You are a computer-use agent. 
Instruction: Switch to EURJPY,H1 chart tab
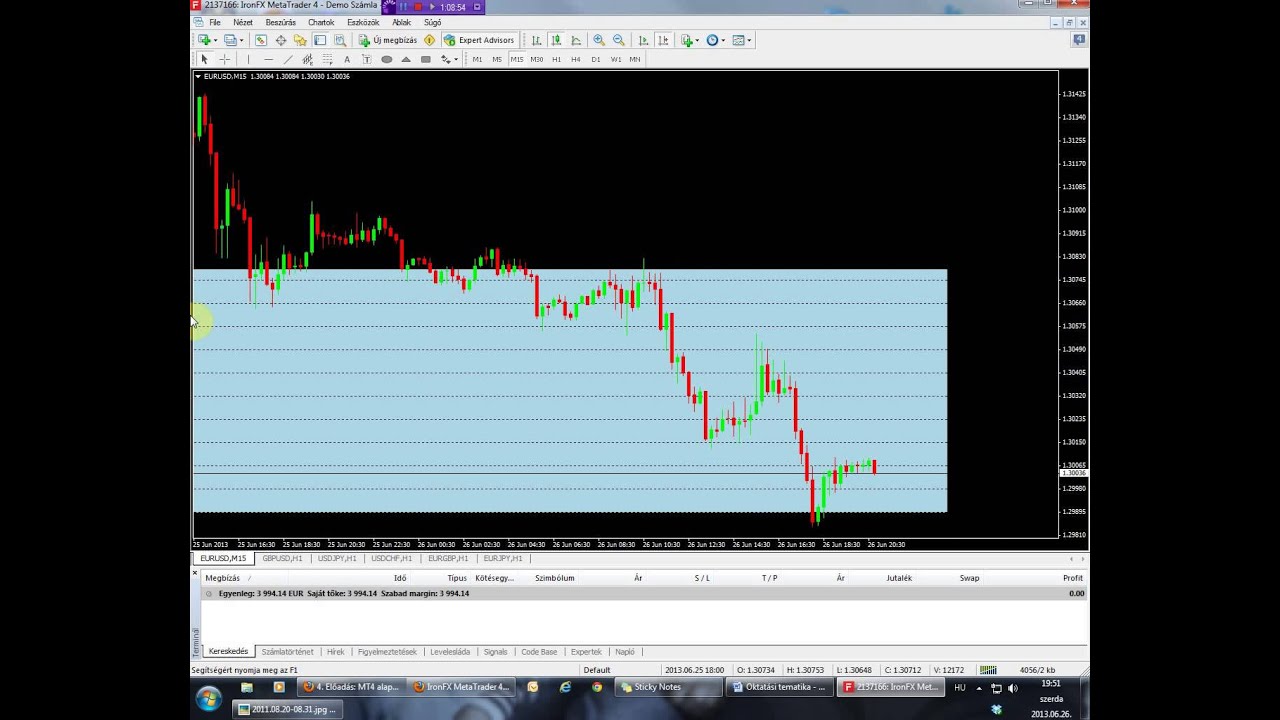pos(503,558)
